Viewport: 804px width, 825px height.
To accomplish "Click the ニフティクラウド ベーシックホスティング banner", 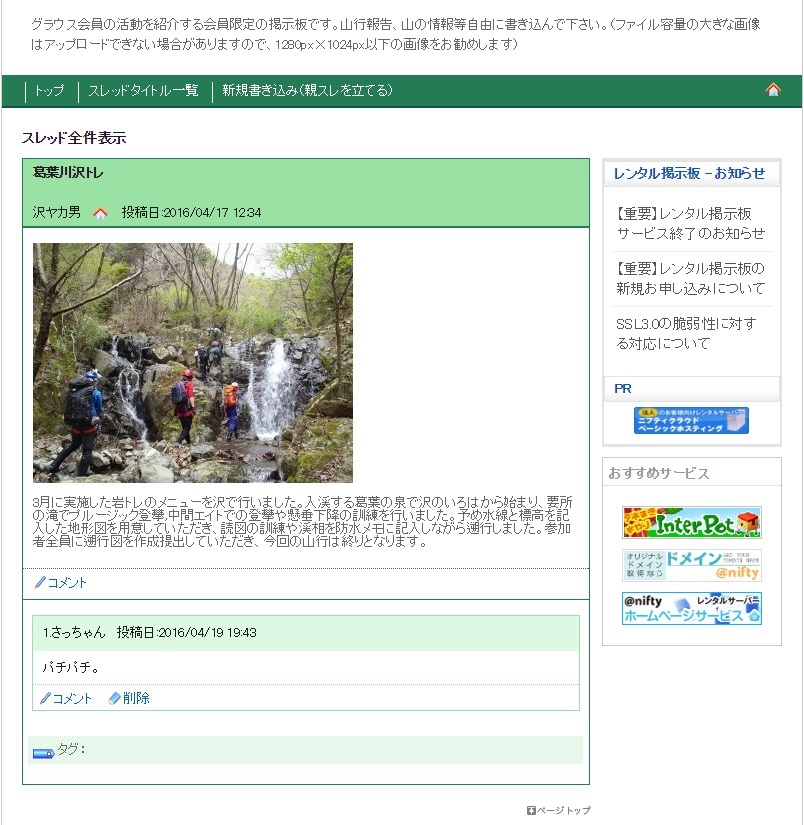I will click(x=691, y=420).
